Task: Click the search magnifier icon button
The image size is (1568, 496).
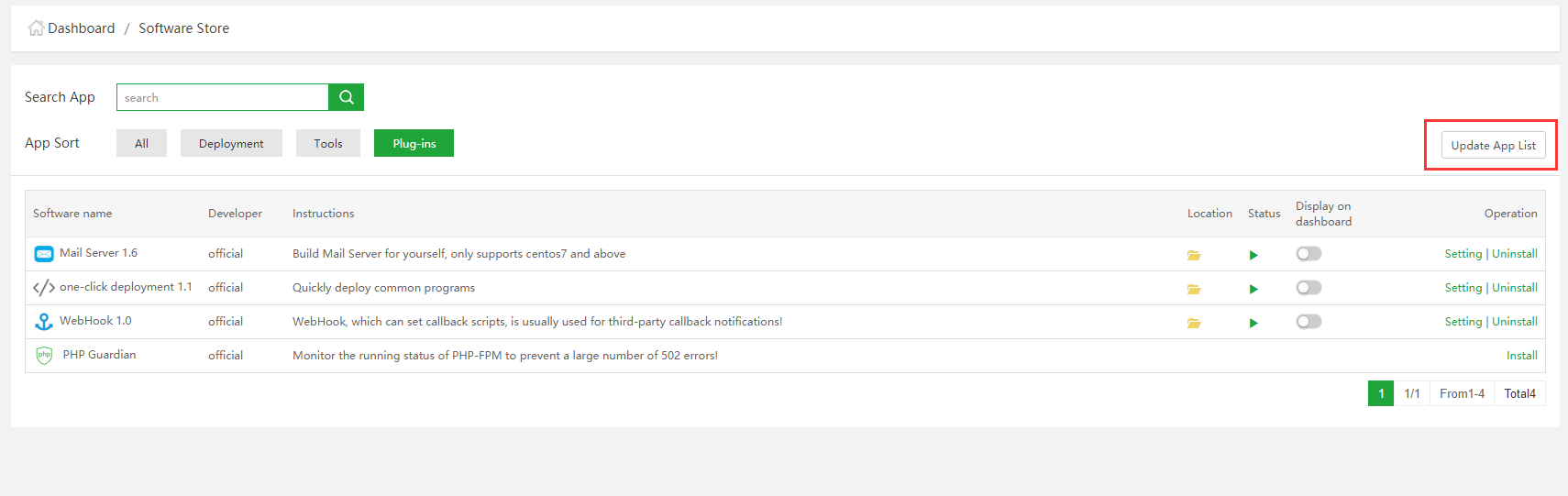Action: click(x=346, y=97)
